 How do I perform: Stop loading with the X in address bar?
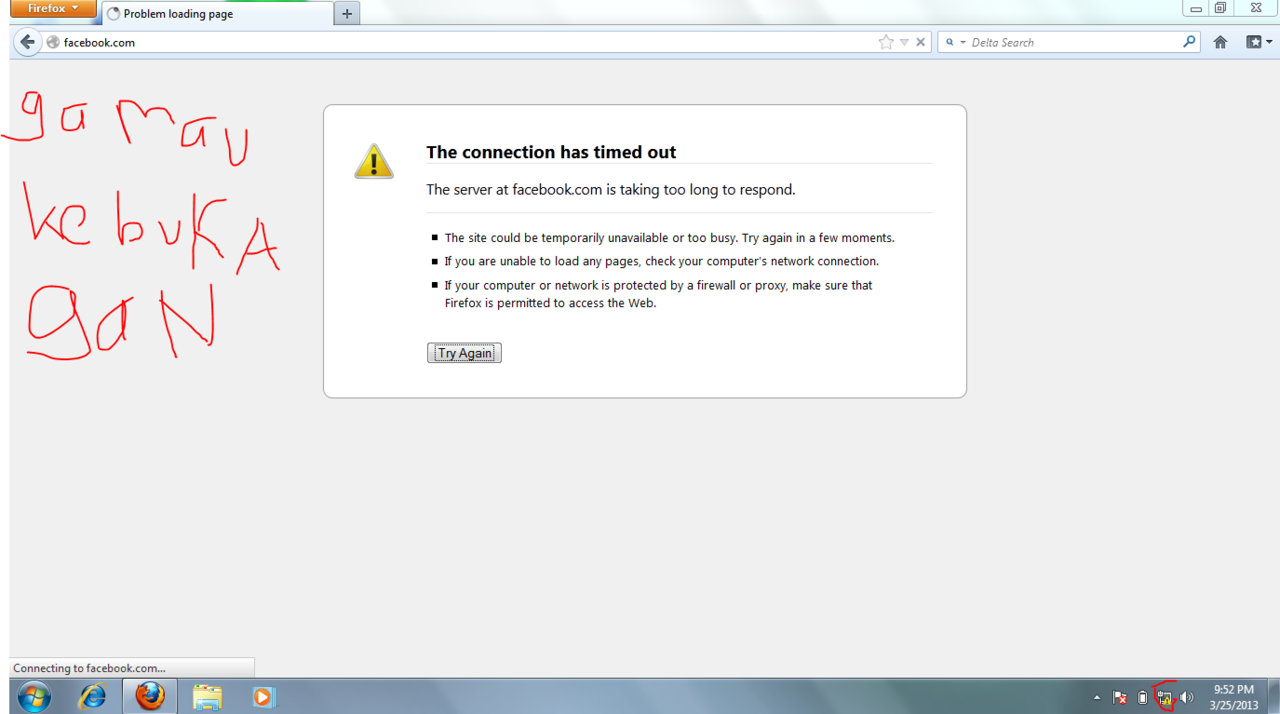click(x=921, y=42)
